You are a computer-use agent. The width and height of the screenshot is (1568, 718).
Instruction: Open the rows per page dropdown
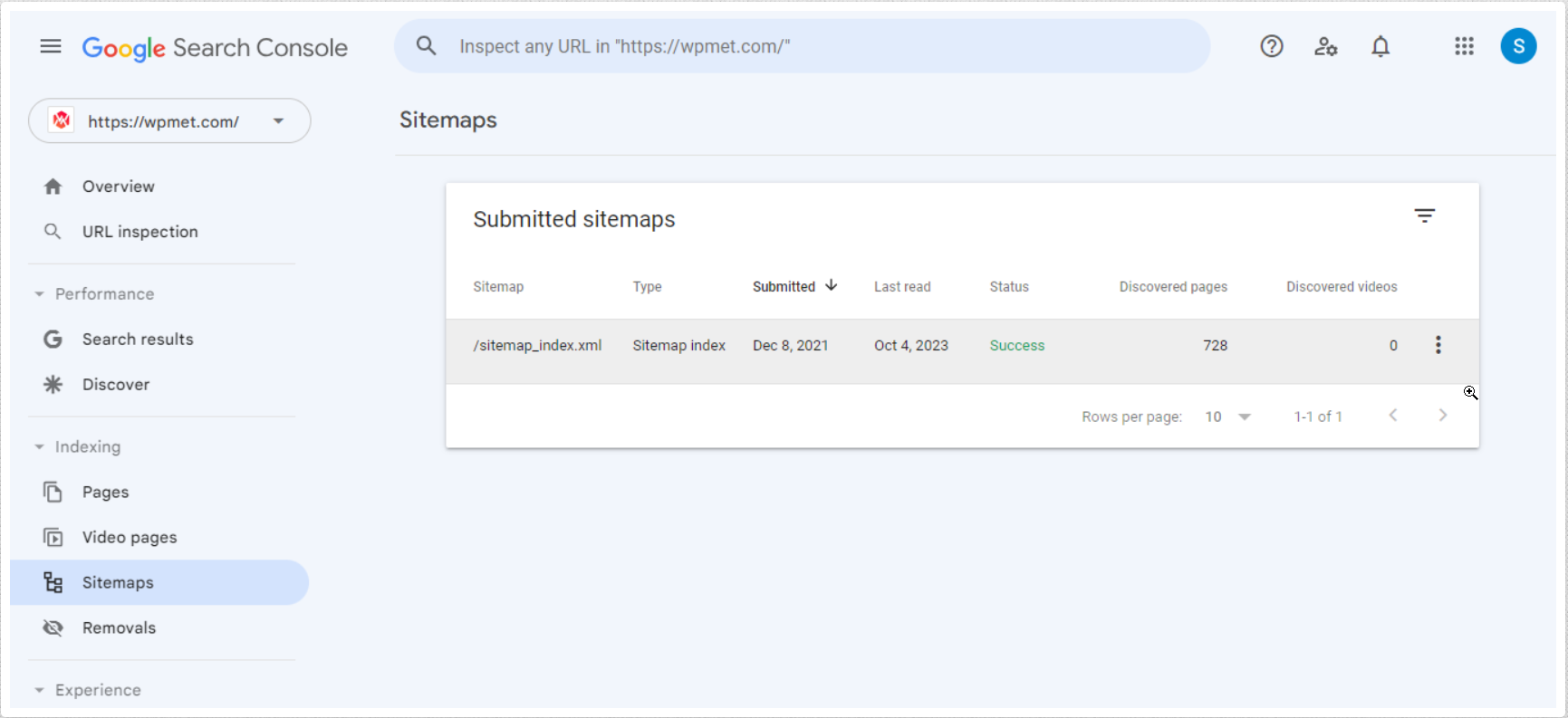tap(1227, 416)
